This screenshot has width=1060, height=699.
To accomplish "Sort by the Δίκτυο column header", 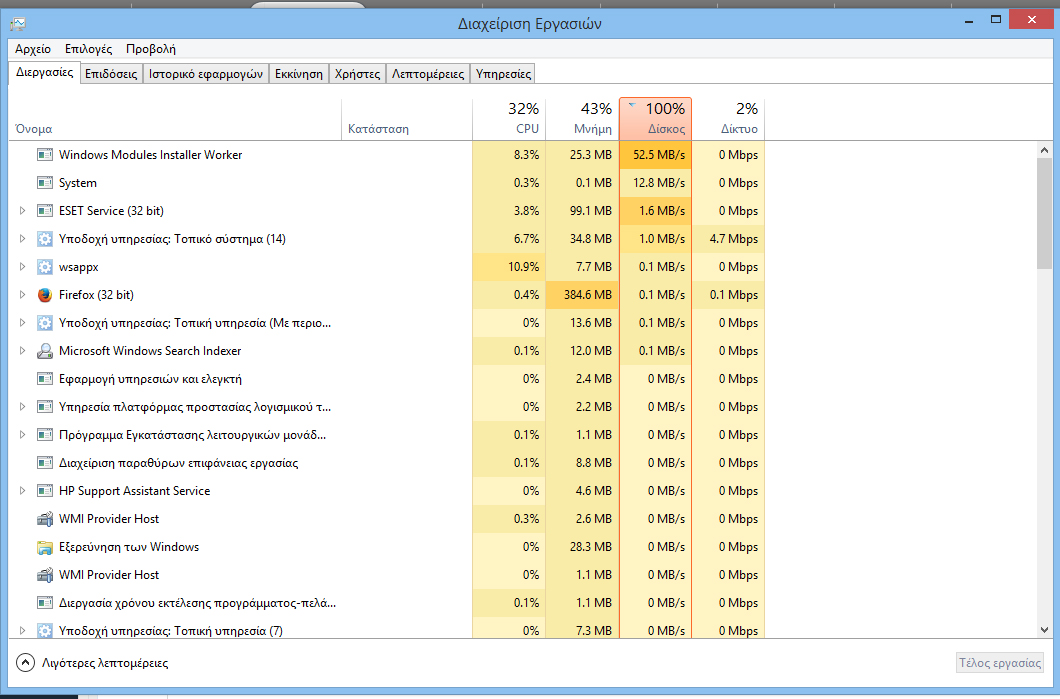I will (729, 119).
